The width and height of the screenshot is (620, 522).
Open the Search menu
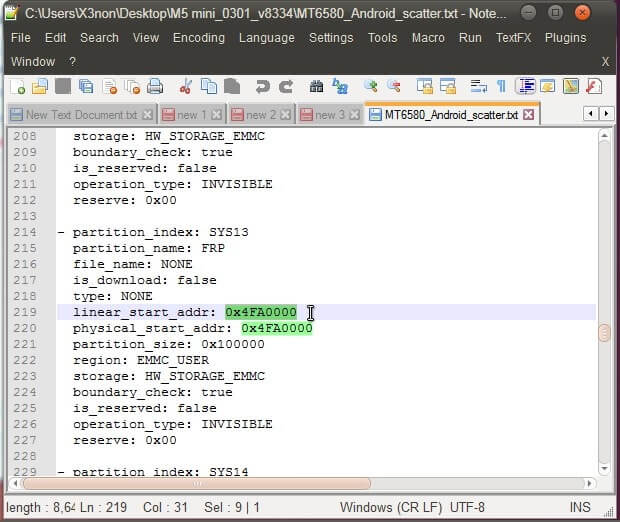99,38
